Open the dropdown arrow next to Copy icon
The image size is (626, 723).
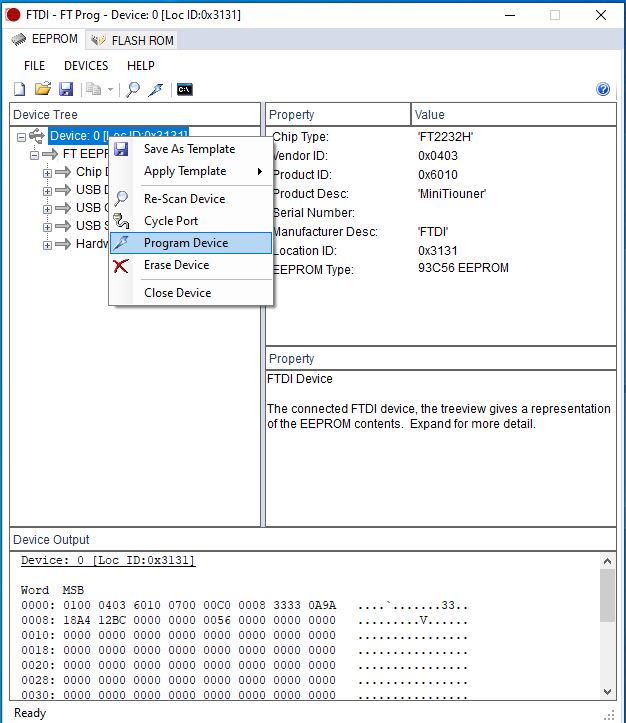click(110, 89)
